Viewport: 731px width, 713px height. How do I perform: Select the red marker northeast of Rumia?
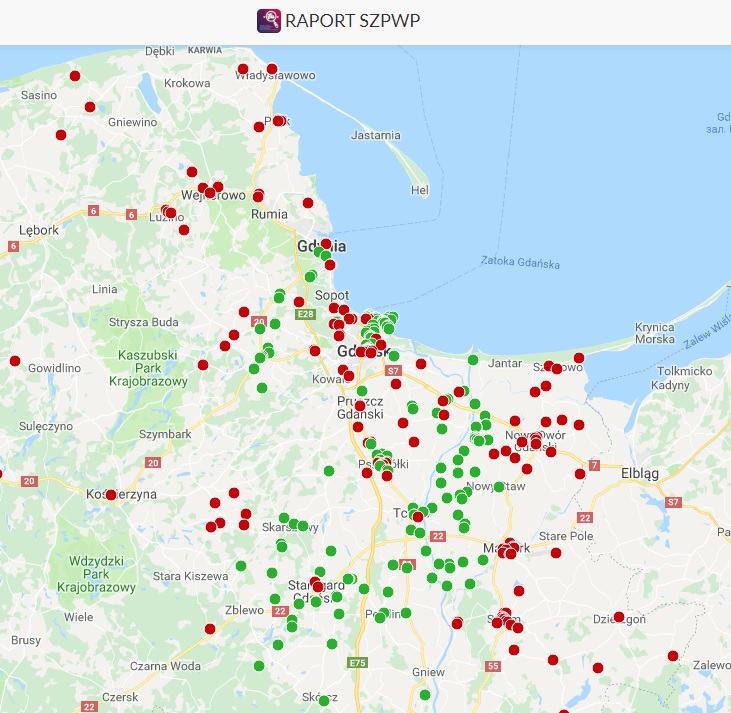(x=308, y=203)
